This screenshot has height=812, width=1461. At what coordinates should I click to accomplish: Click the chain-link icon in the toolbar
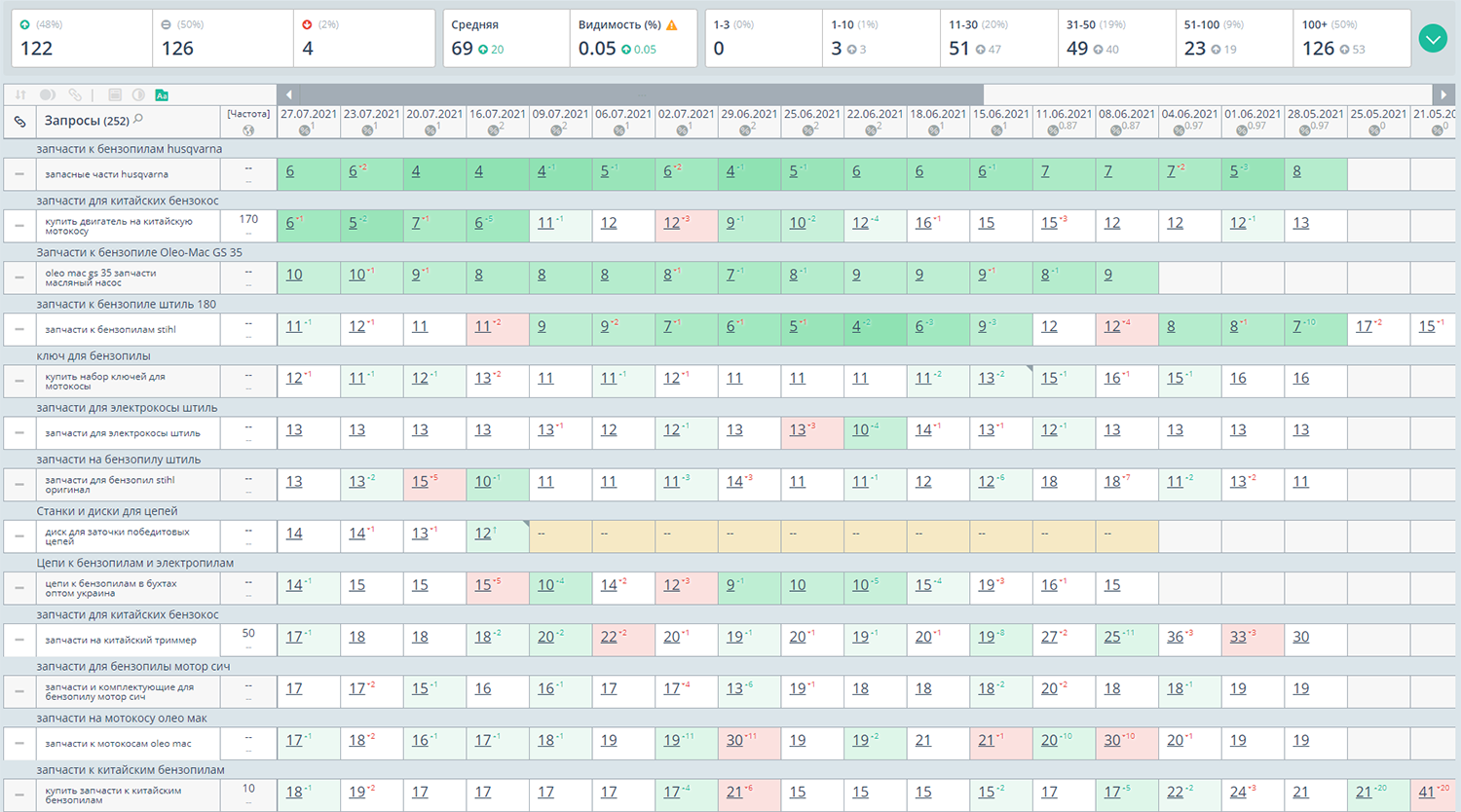coord(75,95)
